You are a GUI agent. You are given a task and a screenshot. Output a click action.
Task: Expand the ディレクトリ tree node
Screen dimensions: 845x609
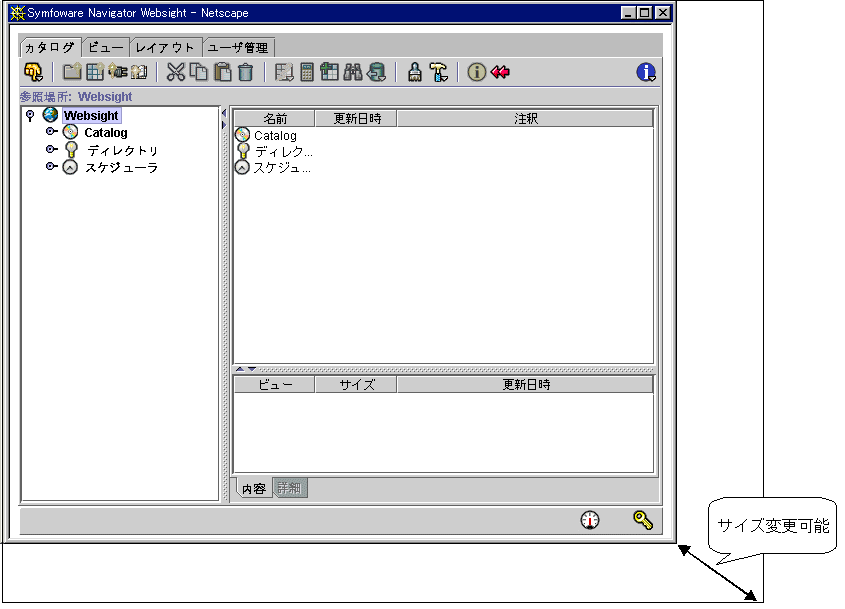click(51, 150)
